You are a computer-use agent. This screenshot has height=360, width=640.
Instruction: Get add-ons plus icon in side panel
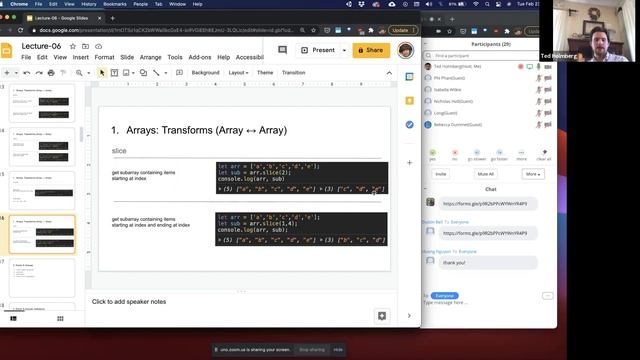409,162
